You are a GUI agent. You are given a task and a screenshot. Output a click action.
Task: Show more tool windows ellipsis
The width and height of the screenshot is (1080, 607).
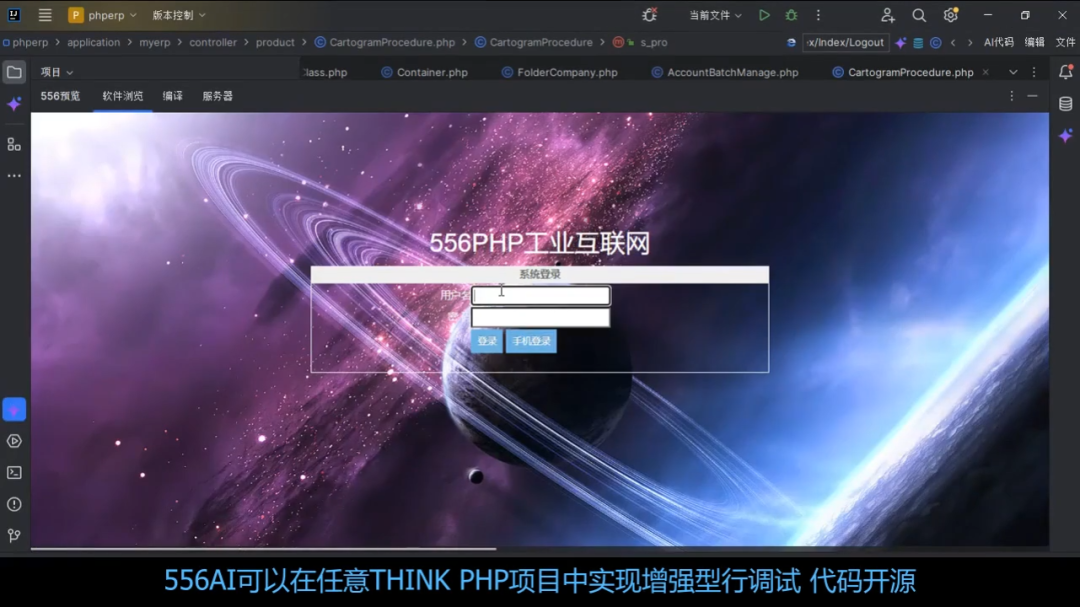pyautogui.click(x=14, y=176)
